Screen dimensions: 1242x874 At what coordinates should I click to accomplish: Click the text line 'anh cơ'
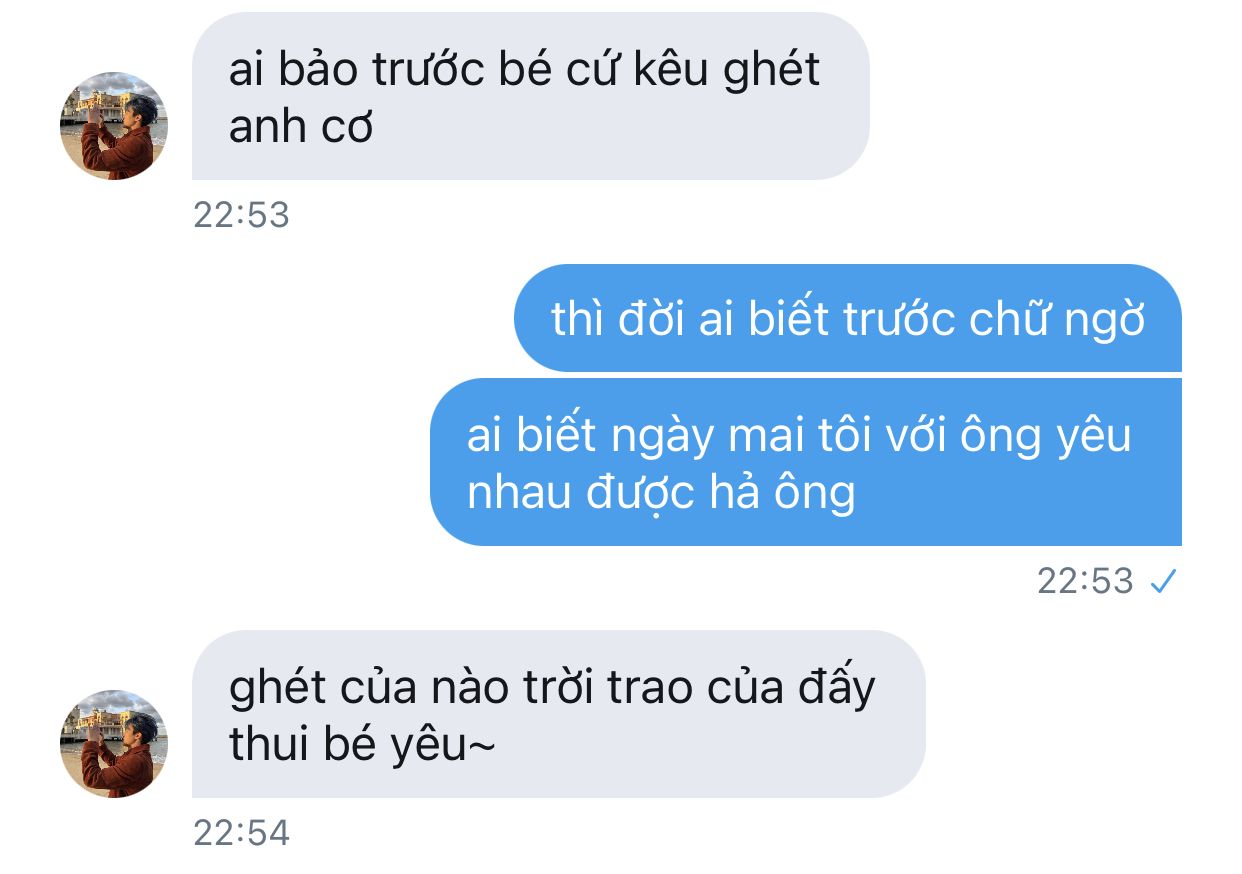click(x=301, y=127)
